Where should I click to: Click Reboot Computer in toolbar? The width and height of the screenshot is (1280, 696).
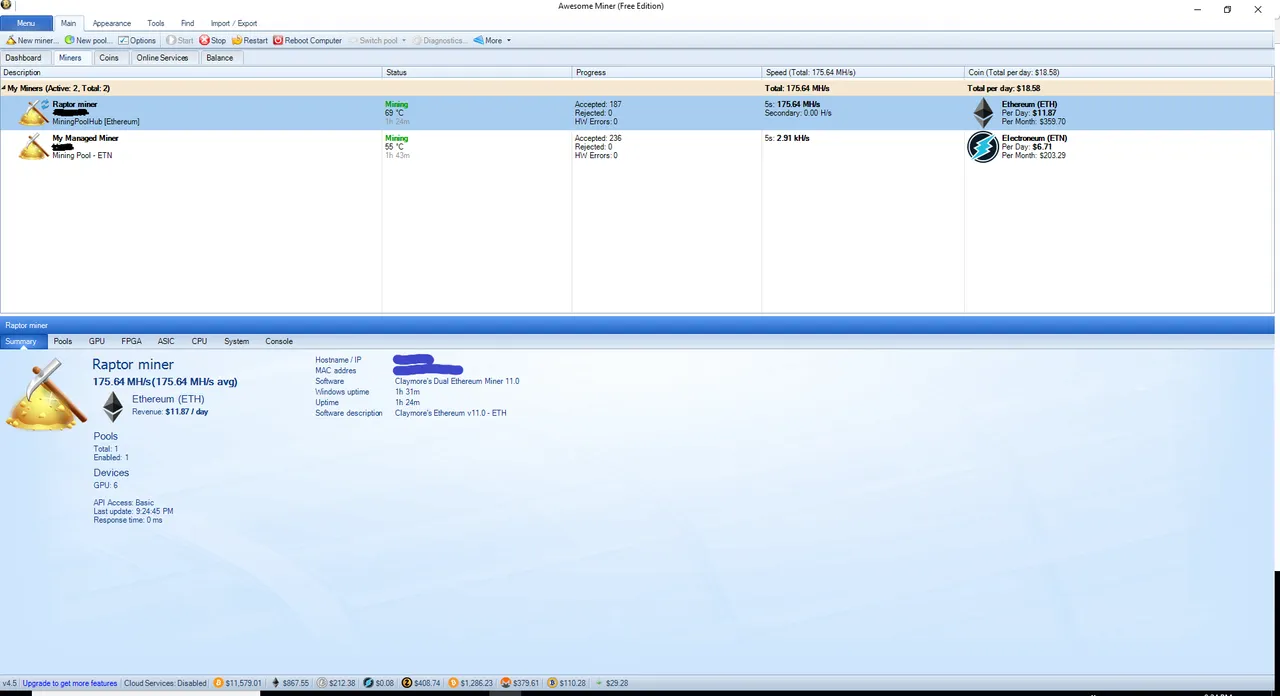point(307,41)
